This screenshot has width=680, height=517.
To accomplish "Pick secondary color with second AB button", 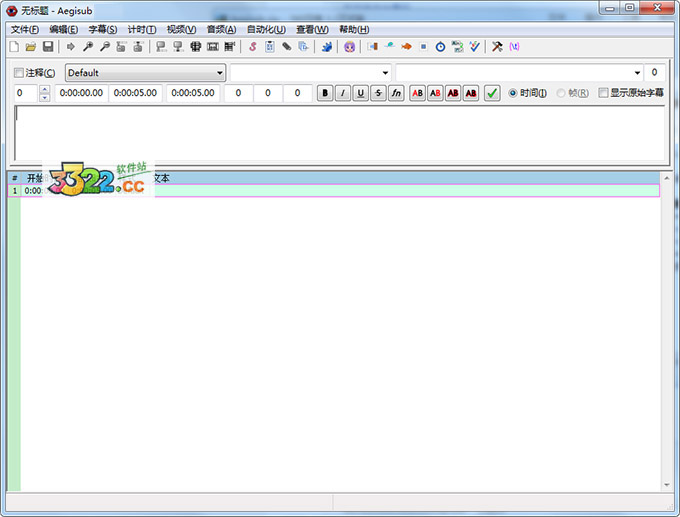I will (x=435, y=93).
